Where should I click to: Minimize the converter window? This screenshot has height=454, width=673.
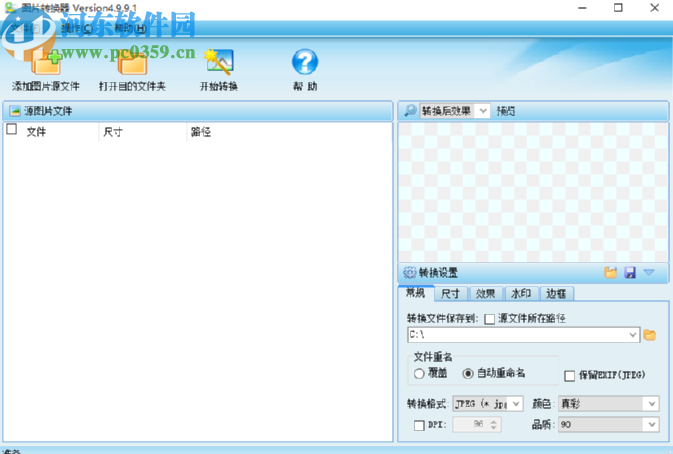coord(582,8)
